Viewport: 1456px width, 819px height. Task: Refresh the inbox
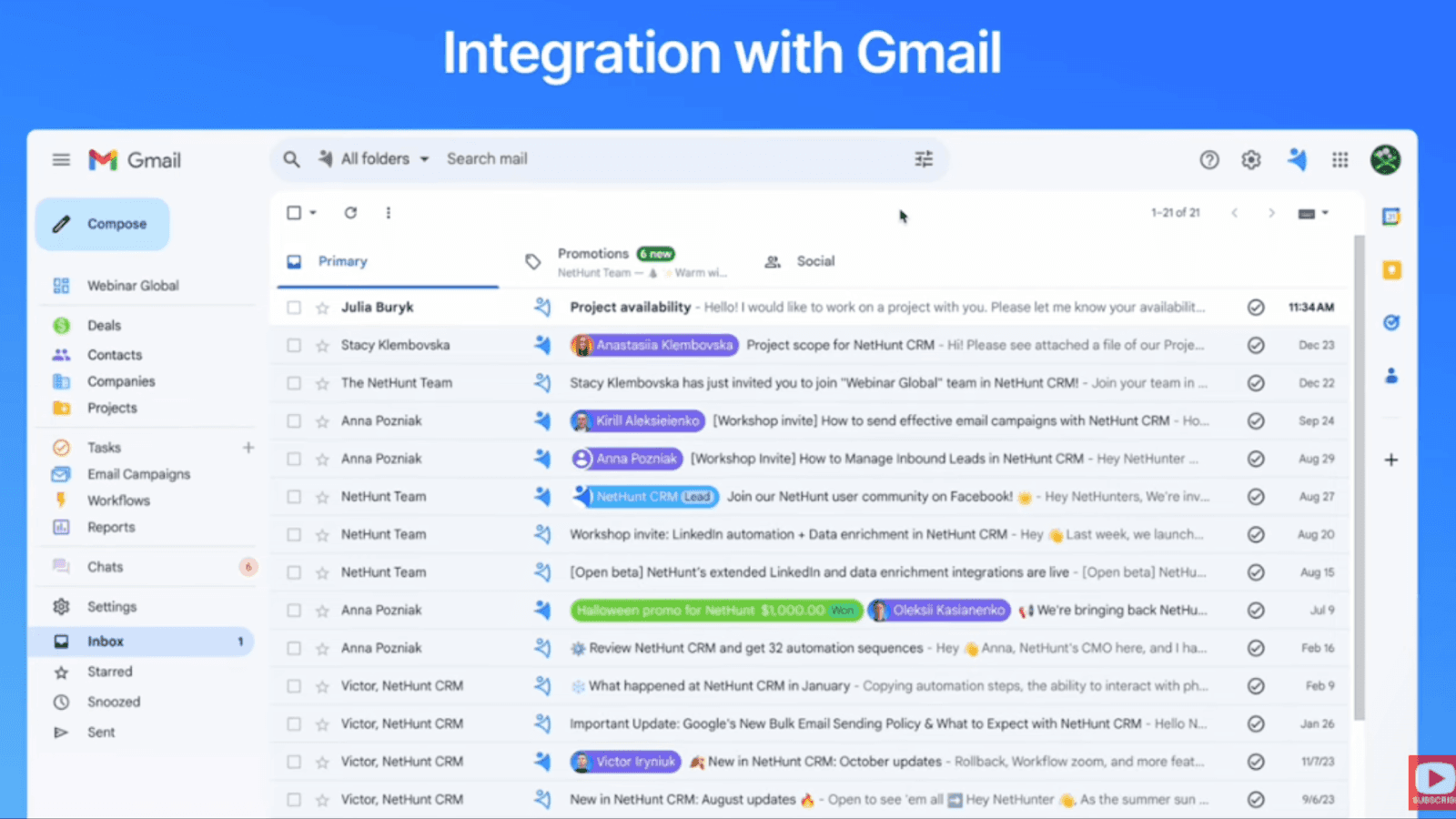[350, 213]
